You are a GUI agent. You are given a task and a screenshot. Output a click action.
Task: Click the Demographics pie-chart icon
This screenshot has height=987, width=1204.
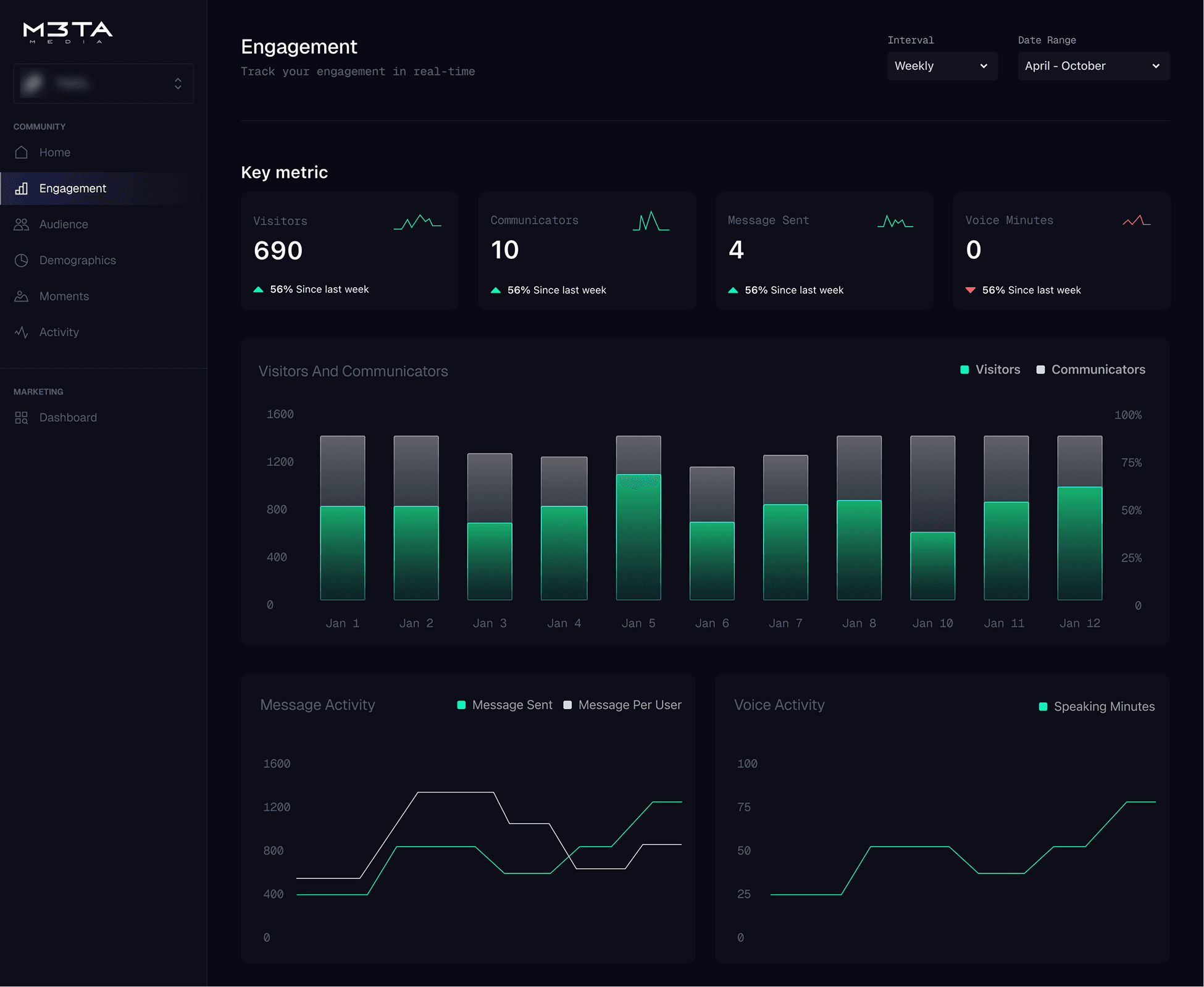(22, 260)
